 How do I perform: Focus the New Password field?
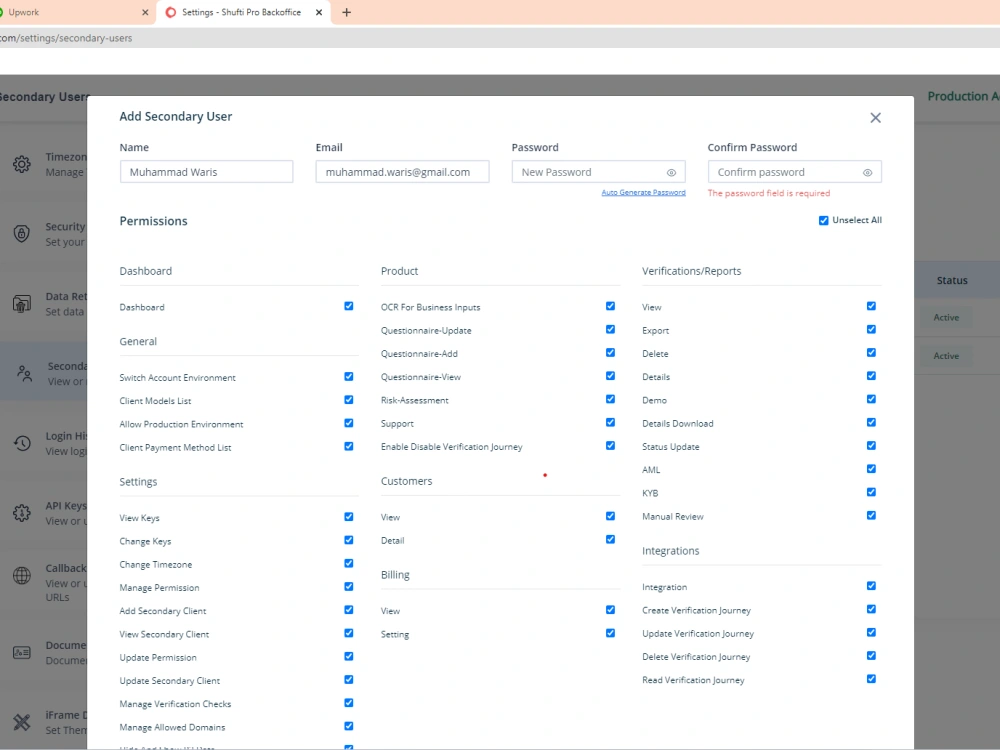pos(598,172)
